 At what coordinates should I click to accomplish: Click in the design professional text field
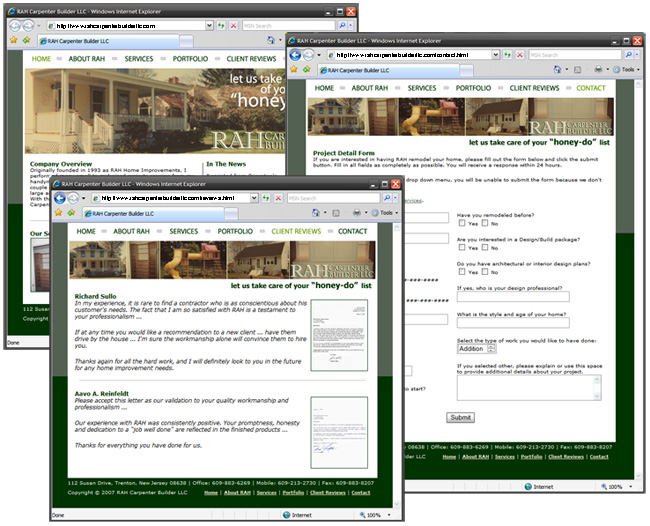(x=513, y=296)
